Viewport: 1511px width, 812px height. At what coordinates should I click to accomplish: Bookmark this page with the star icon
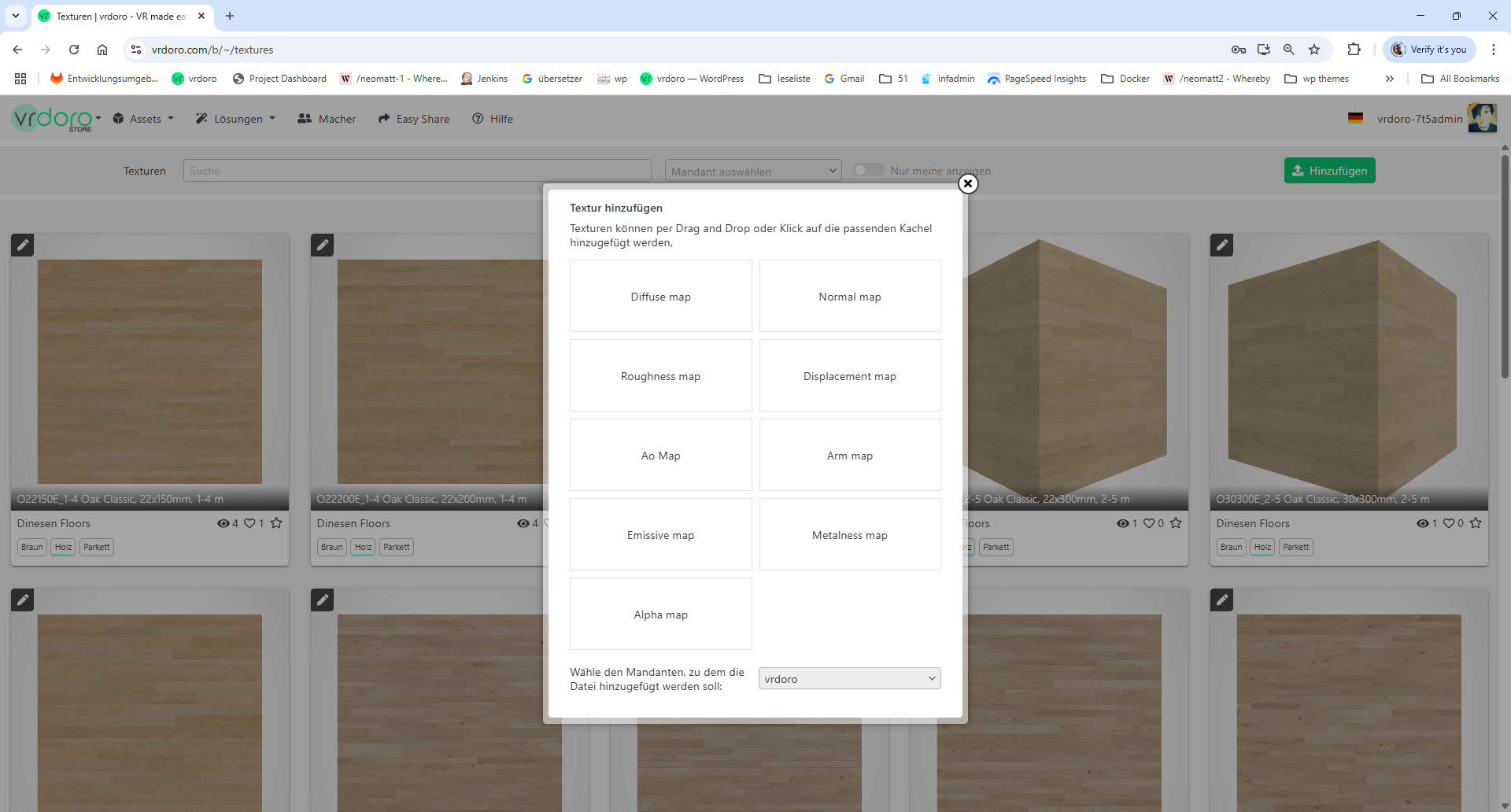click(1314, 50)
